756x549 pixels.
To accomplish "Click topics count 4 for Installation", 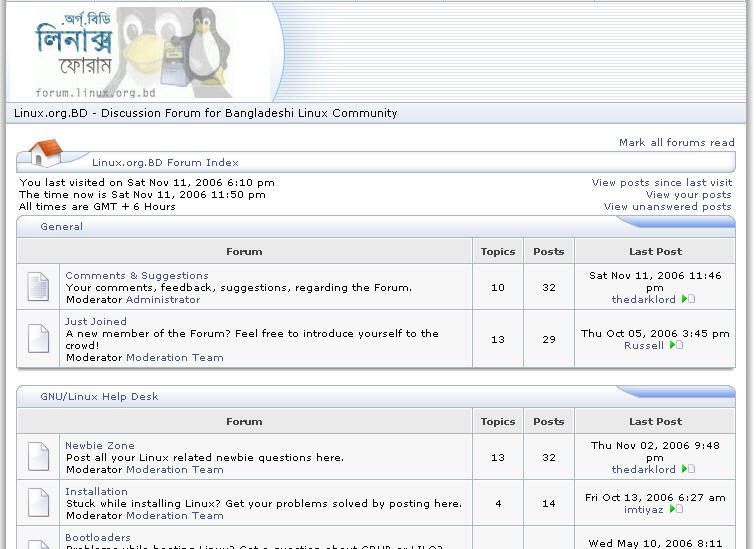I will 498,503.
